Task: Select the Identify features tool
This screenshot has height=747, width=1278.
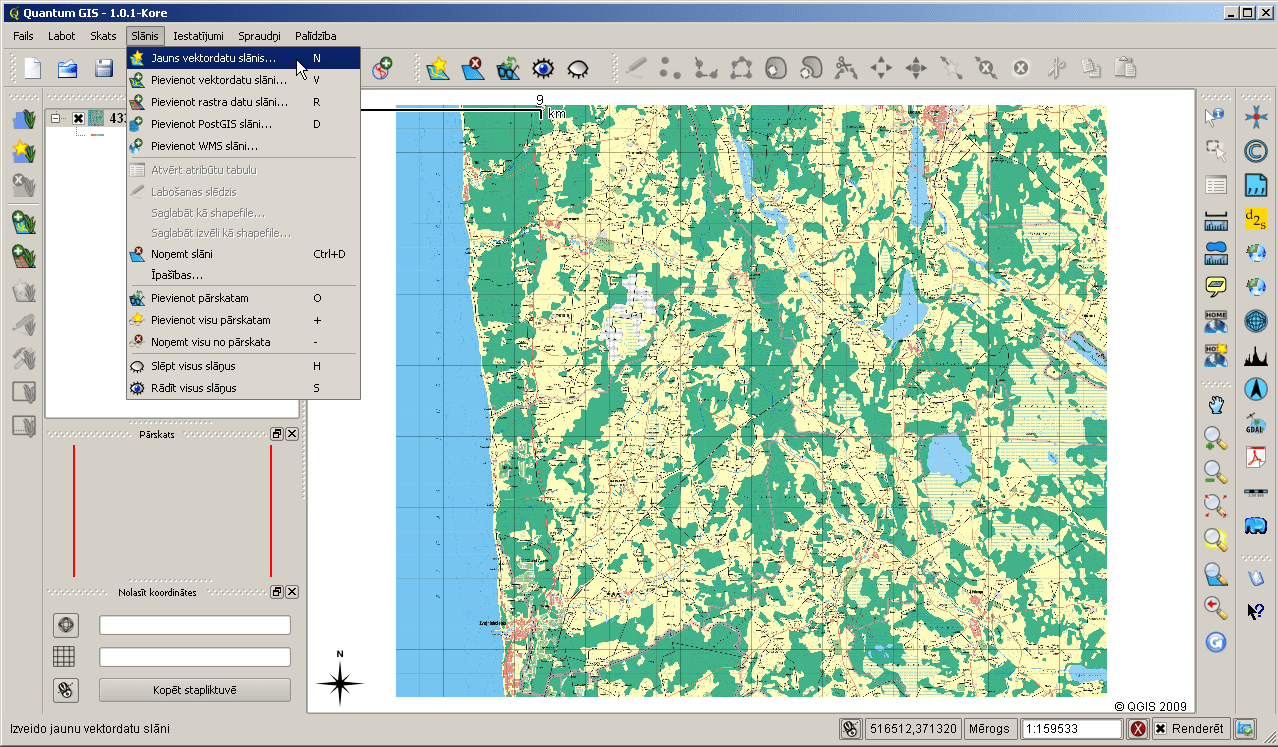Action: pos(1215,117)
